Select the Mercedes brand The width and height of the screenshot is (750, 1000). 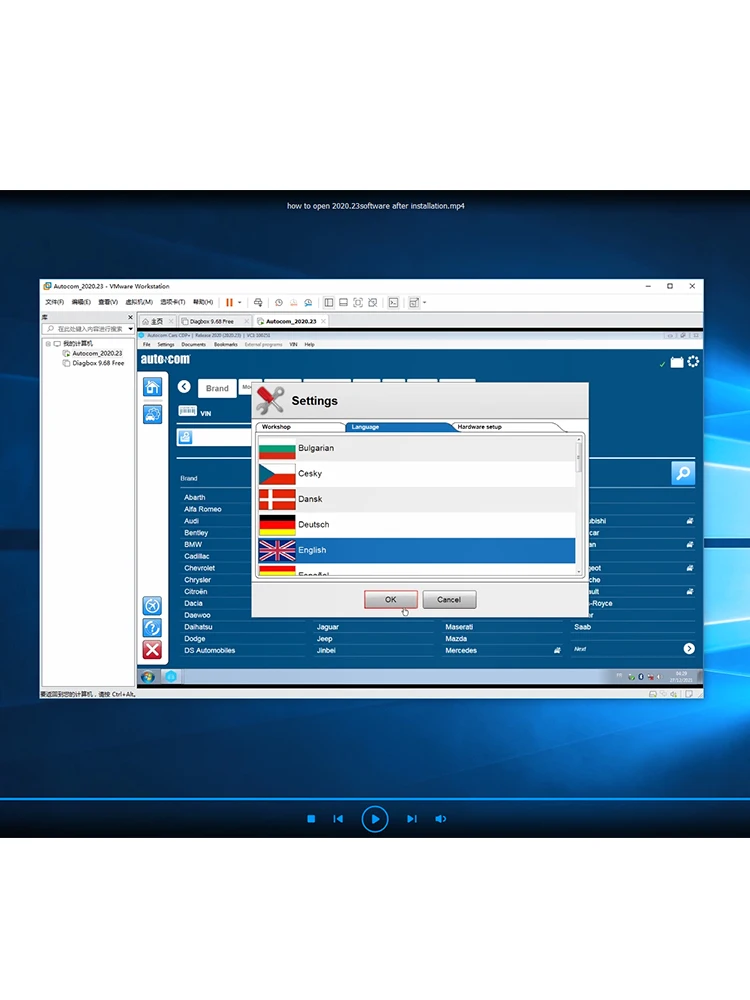tap(461, 651)
